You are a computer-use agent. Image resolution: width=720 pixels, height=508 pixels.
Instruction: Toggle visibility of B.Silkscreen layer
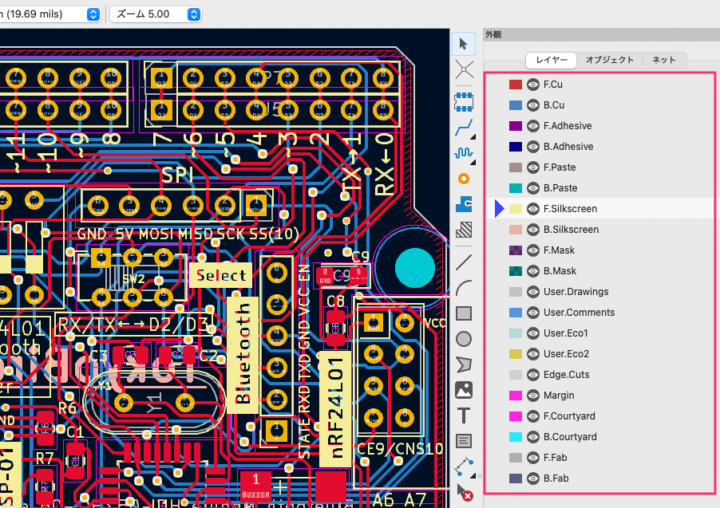533,230
